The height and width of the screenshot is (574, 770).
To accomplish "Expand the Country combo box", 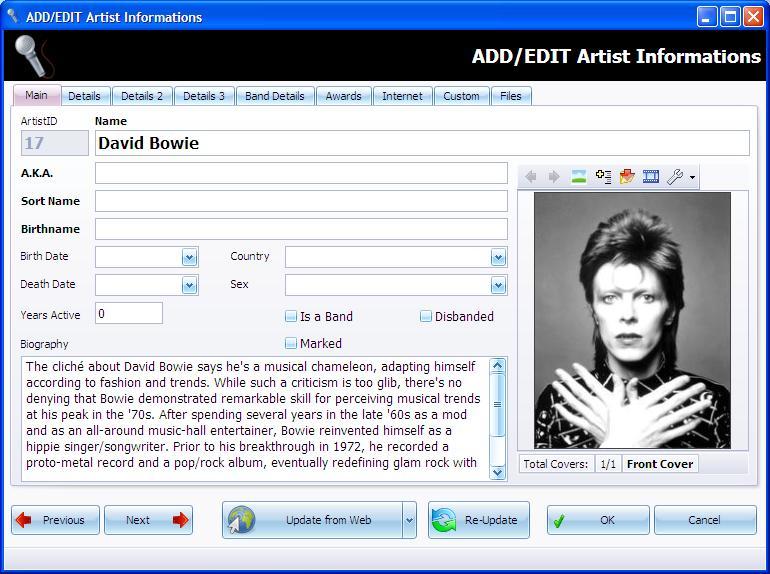I will click(498, 257).
